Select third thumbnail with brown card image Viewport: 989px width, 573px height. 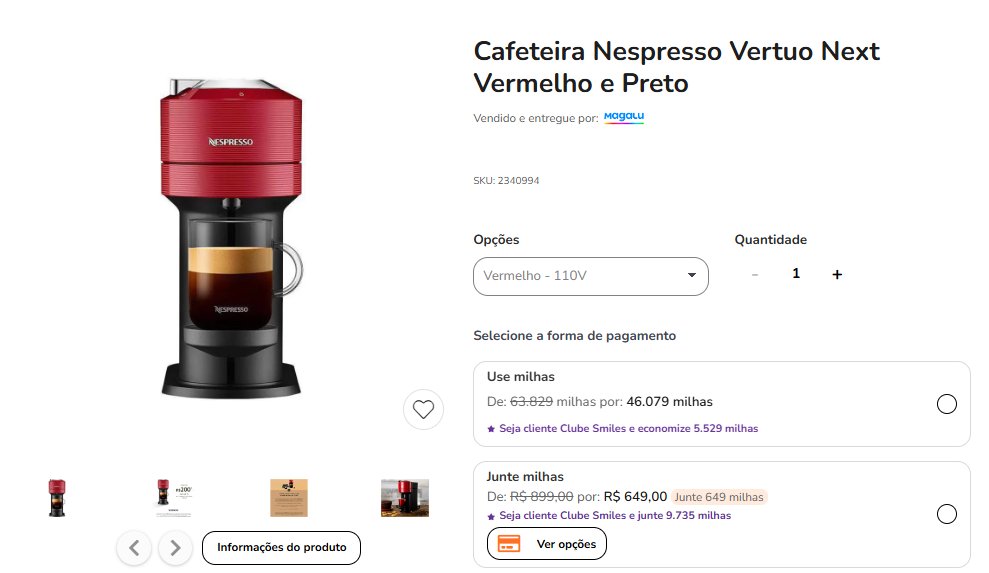pos(289,498)
